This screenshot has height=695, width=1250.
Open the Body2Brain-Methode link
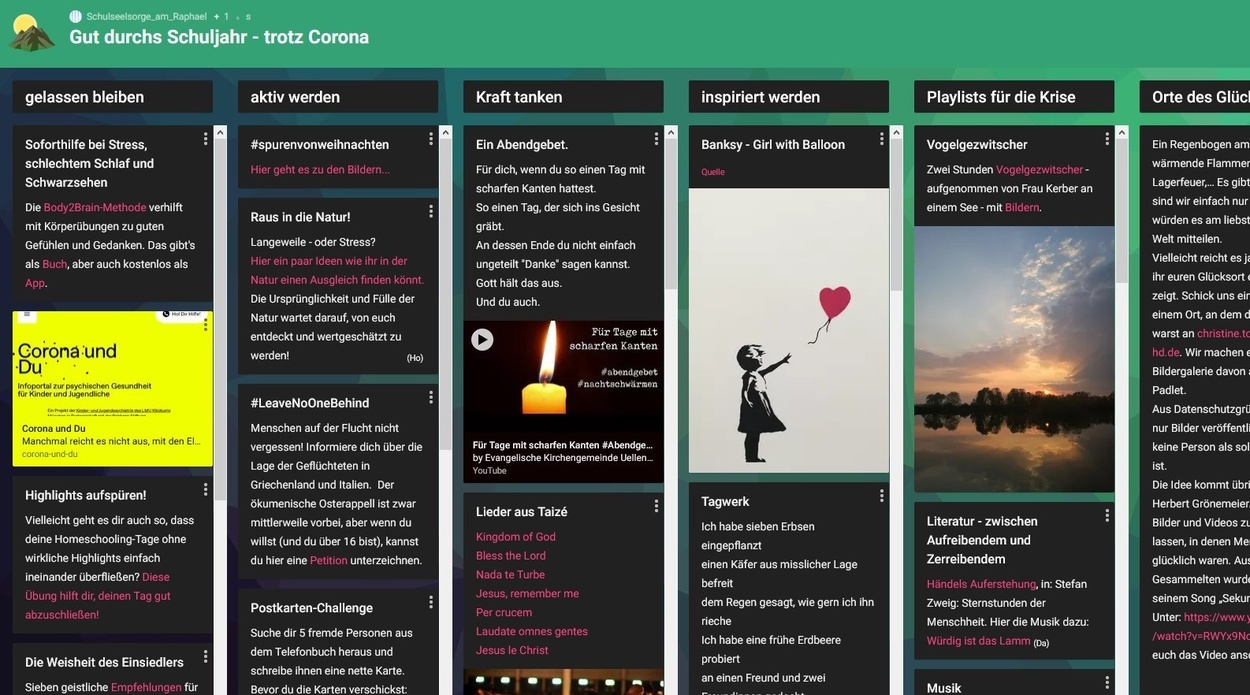95,208
